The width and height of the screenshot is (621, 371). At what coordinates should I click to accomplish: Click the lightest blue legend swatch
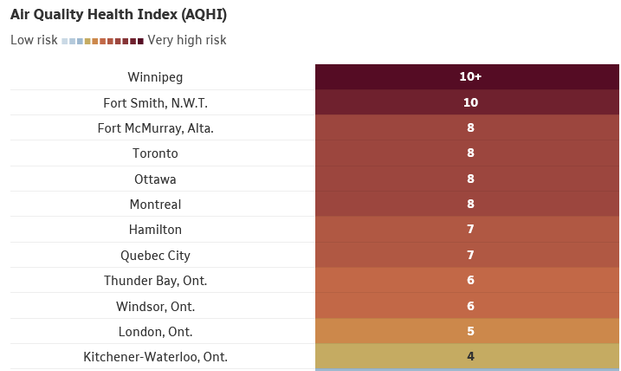[65, 41]
